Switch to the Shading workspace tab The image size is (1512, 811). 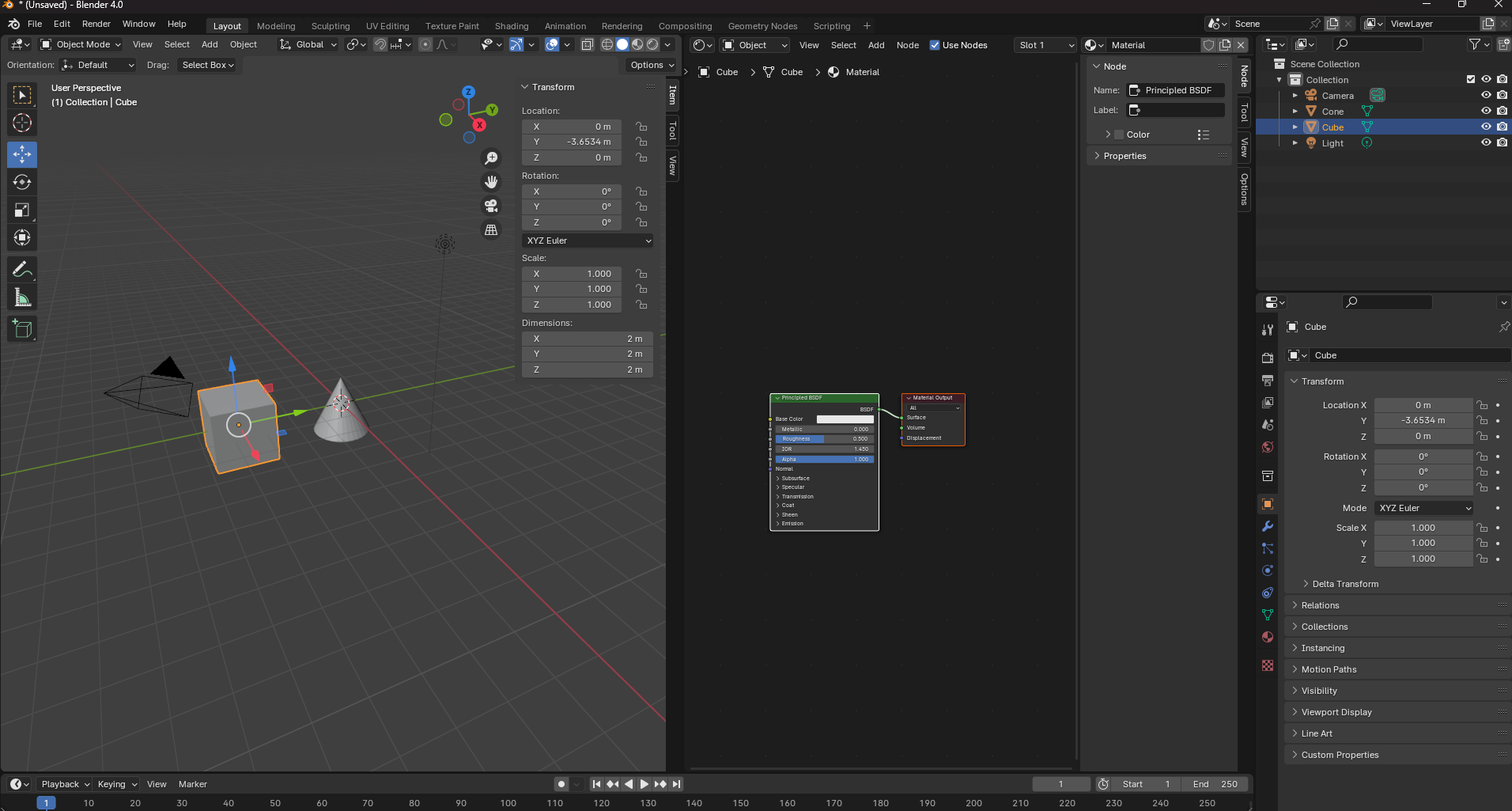coord(511,26)
